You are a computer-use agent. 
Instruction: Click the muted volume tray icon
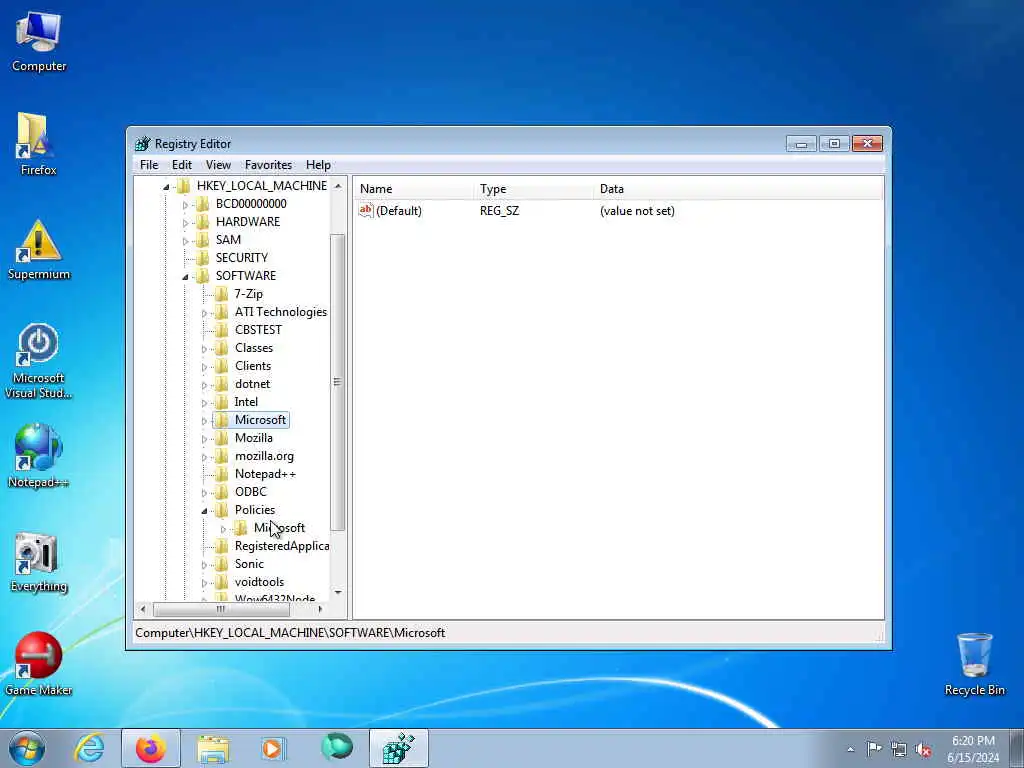[923, 749]
